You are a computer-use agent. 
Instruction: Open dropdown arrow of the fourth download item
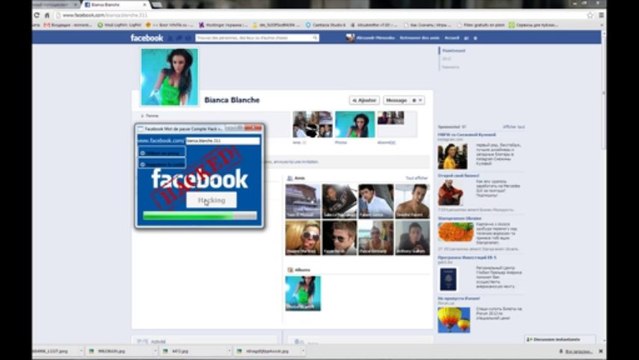click(302, 351)
